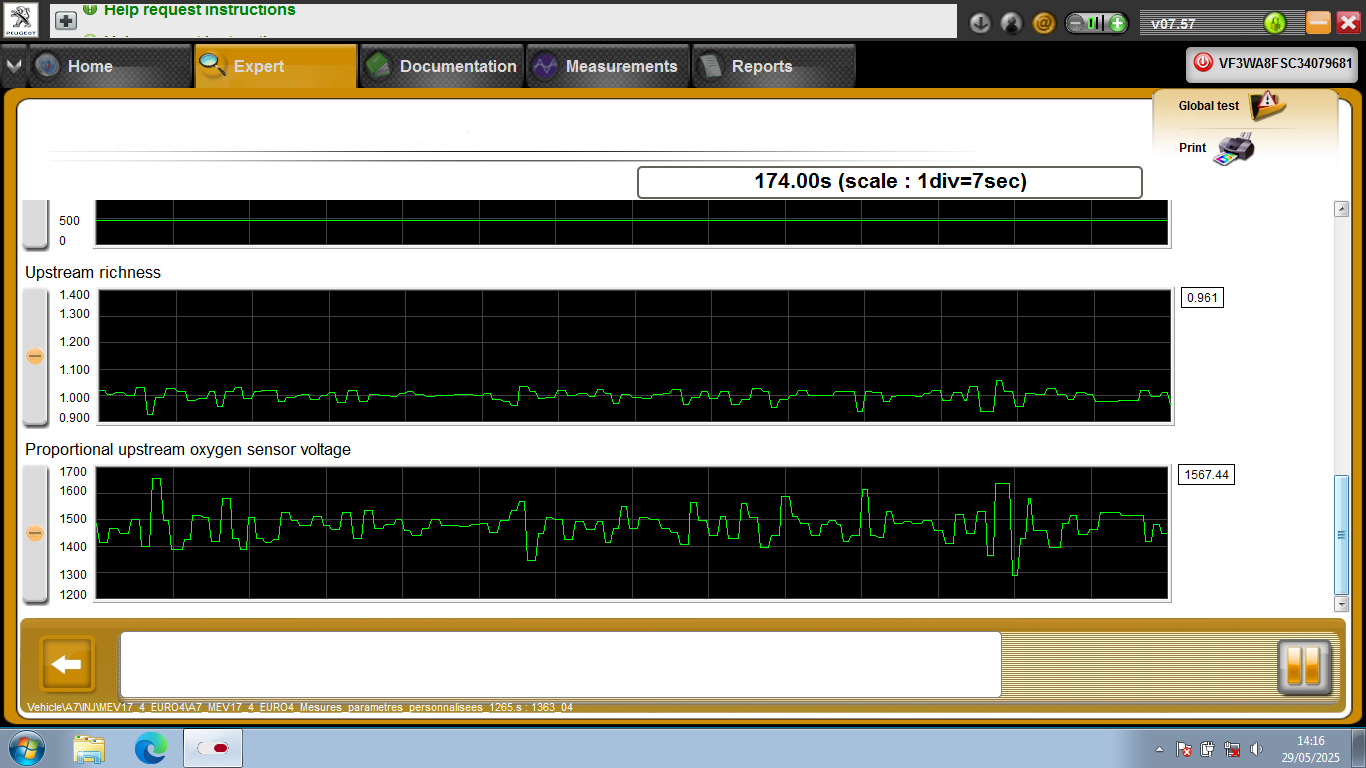This screenshot has height=768, width=1366.
Task: Click the orange @ contact icon
Action: 1043,22
